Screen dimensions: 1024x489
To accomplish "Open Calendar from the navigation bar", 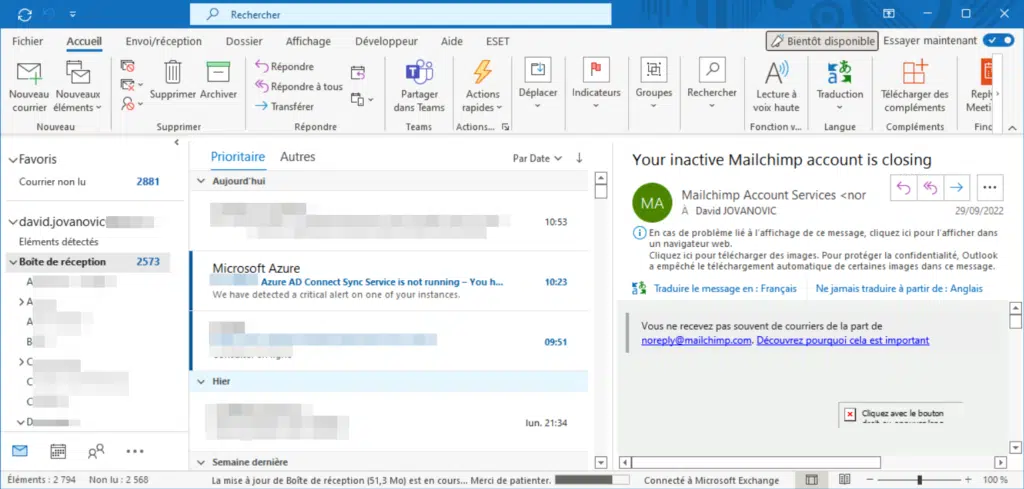I will (58, 450).
